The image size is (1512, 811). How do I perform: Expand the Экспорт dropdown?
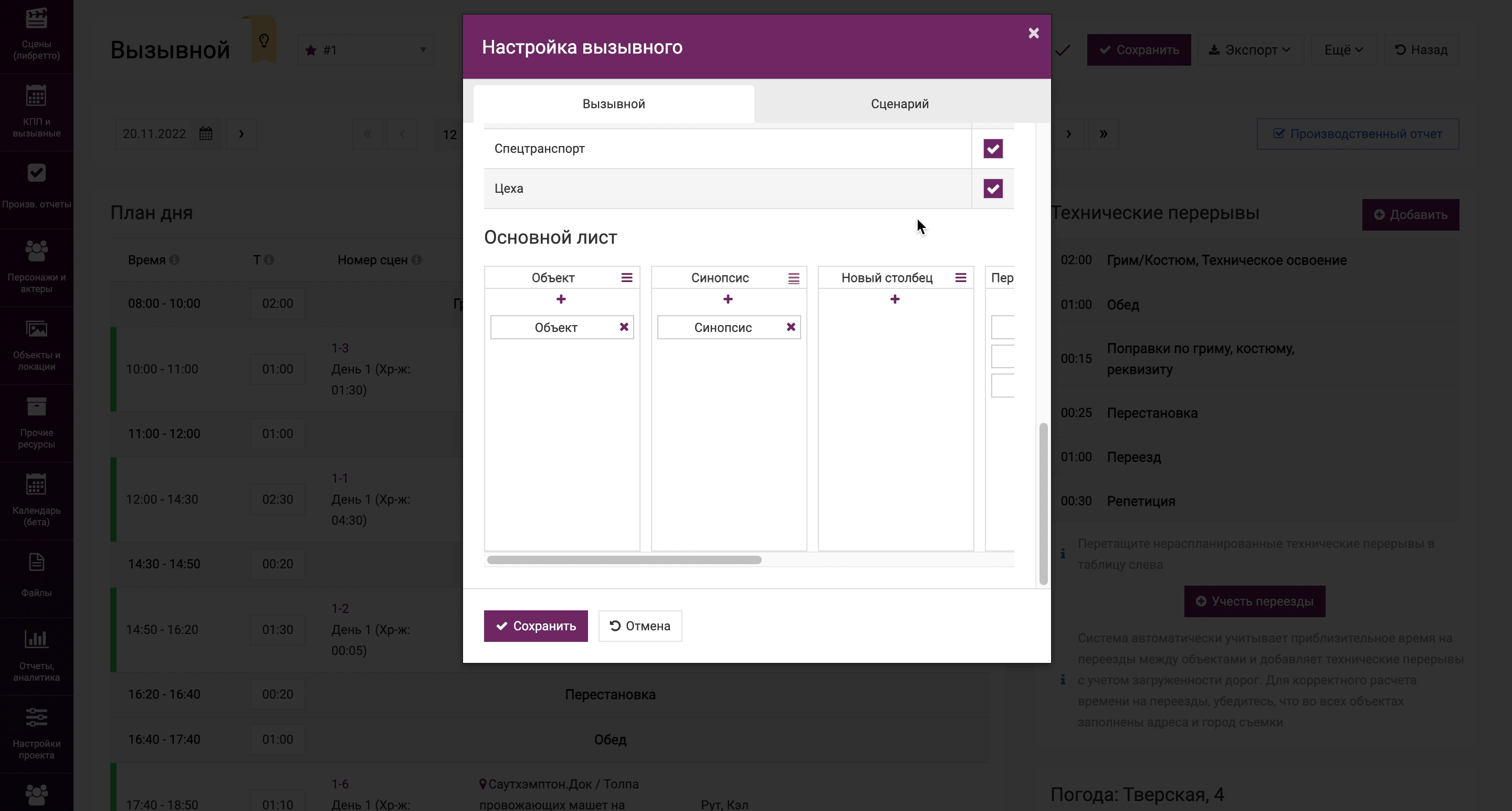pyautogui.click(x=1250, y=50)
